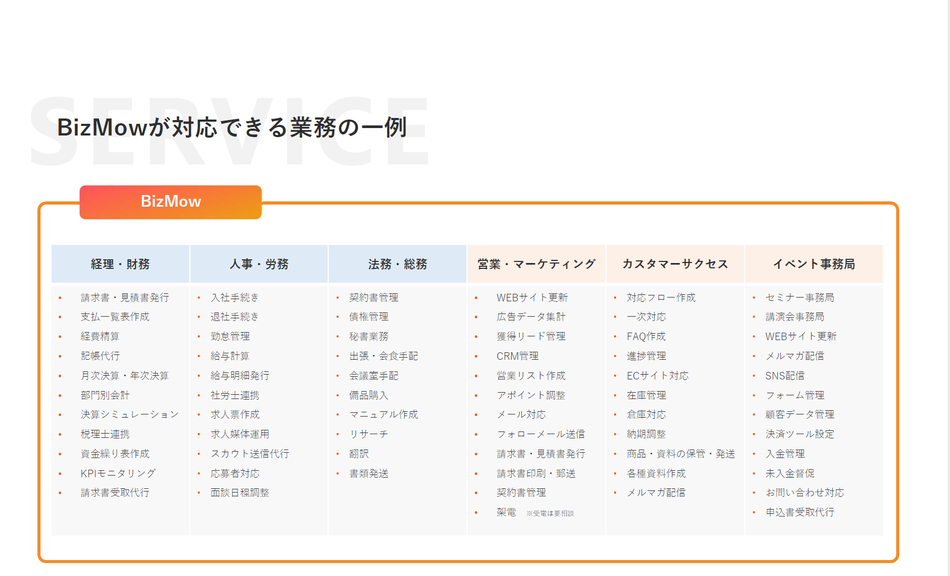Click the heading BizMowが対応できる業務の一例

pos(231,127)
